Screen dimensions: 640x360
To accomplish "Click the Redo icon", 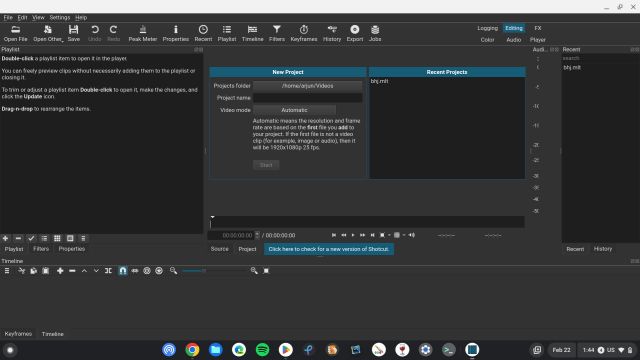I will point(113,33).
